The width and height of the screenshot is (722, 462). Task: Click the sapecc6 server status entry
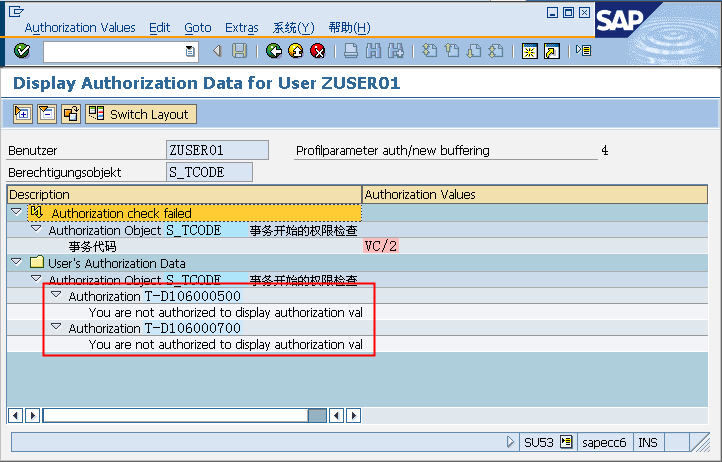click(604, 443)
